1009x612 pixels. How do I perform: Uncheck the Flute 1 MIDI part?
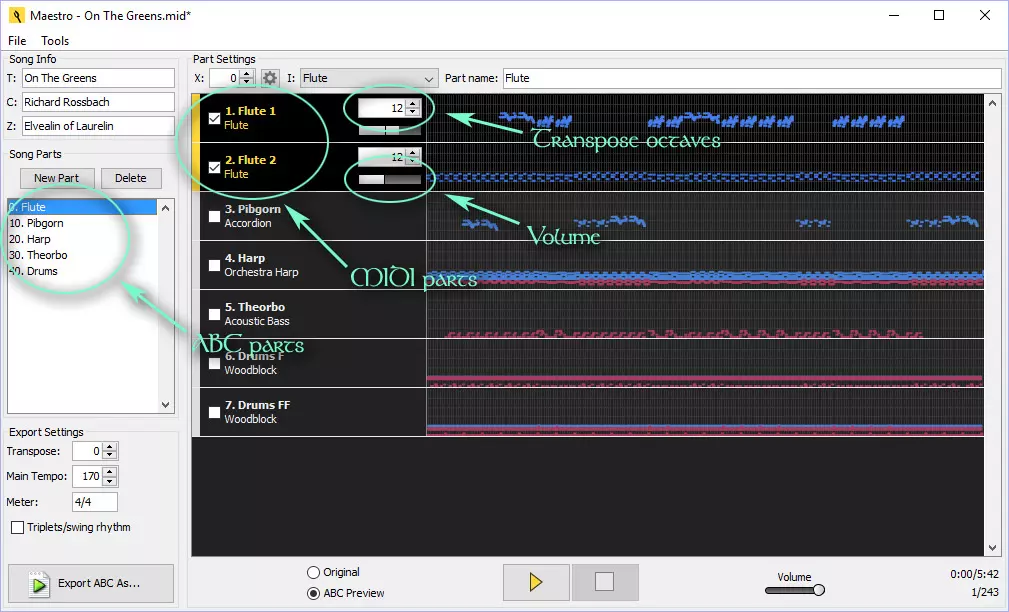214,118
